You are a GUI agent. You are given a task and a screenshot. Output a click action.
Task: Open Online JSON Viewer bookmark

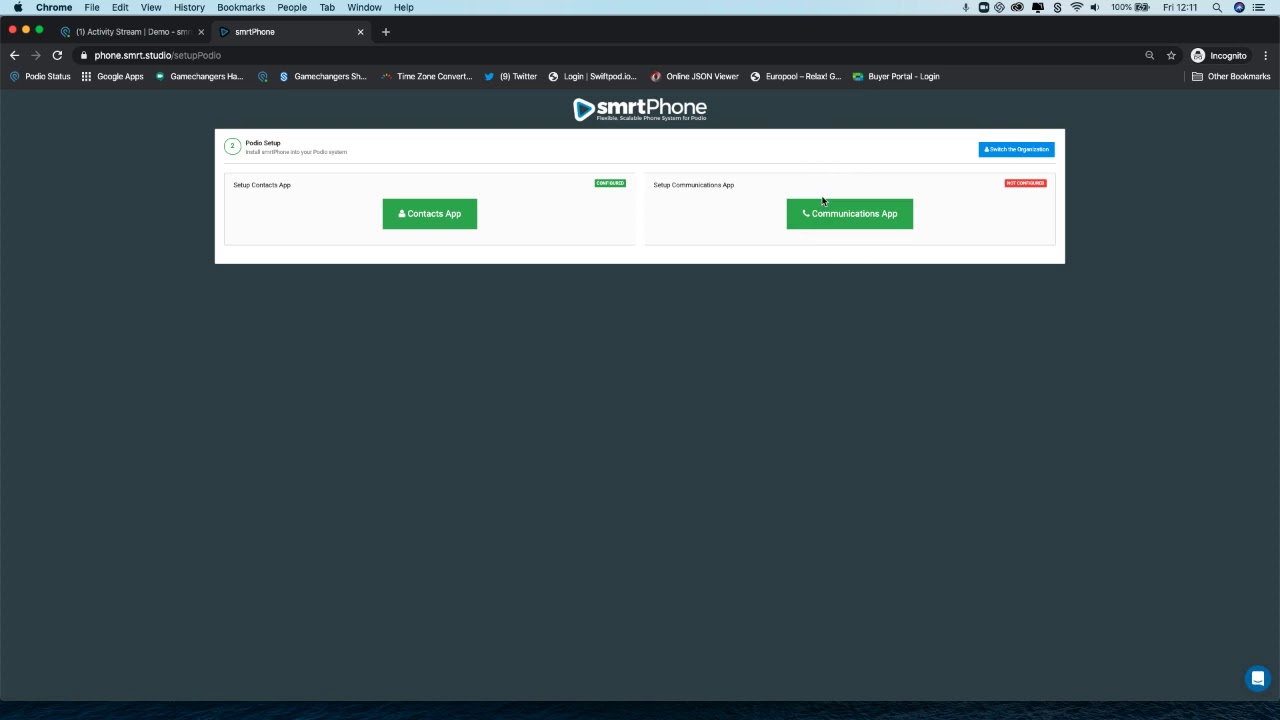pyautogui.click(x=694, y=76)
